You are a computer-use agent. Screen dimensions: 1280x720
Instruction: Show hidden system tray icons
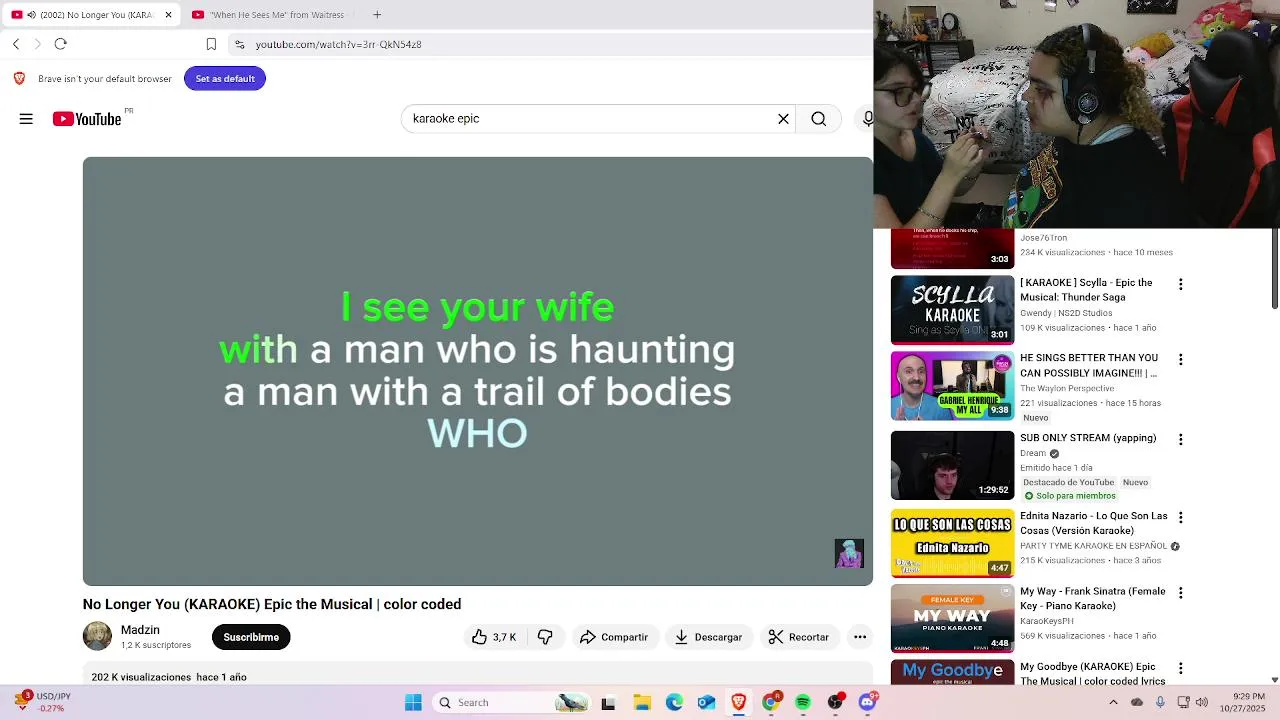(1113, 703)
